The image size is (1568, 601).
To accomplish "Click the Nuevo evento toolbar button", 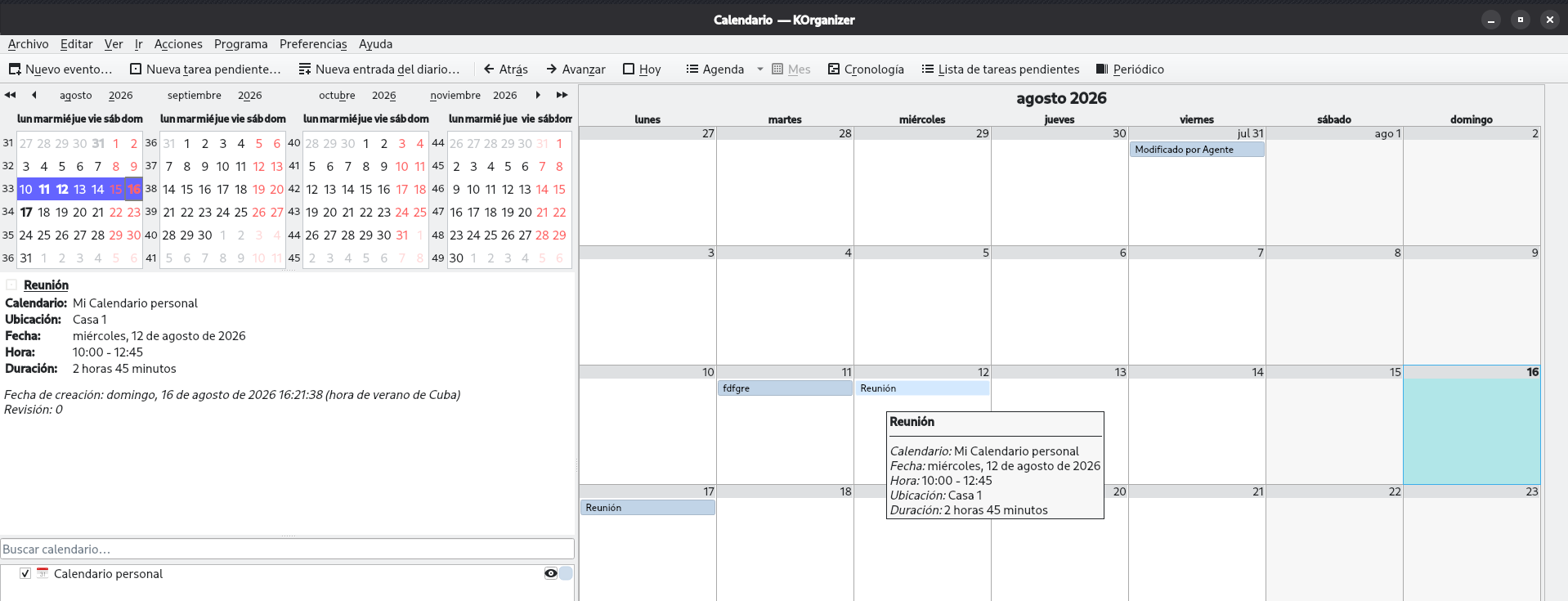I will [x=60, y=70].
